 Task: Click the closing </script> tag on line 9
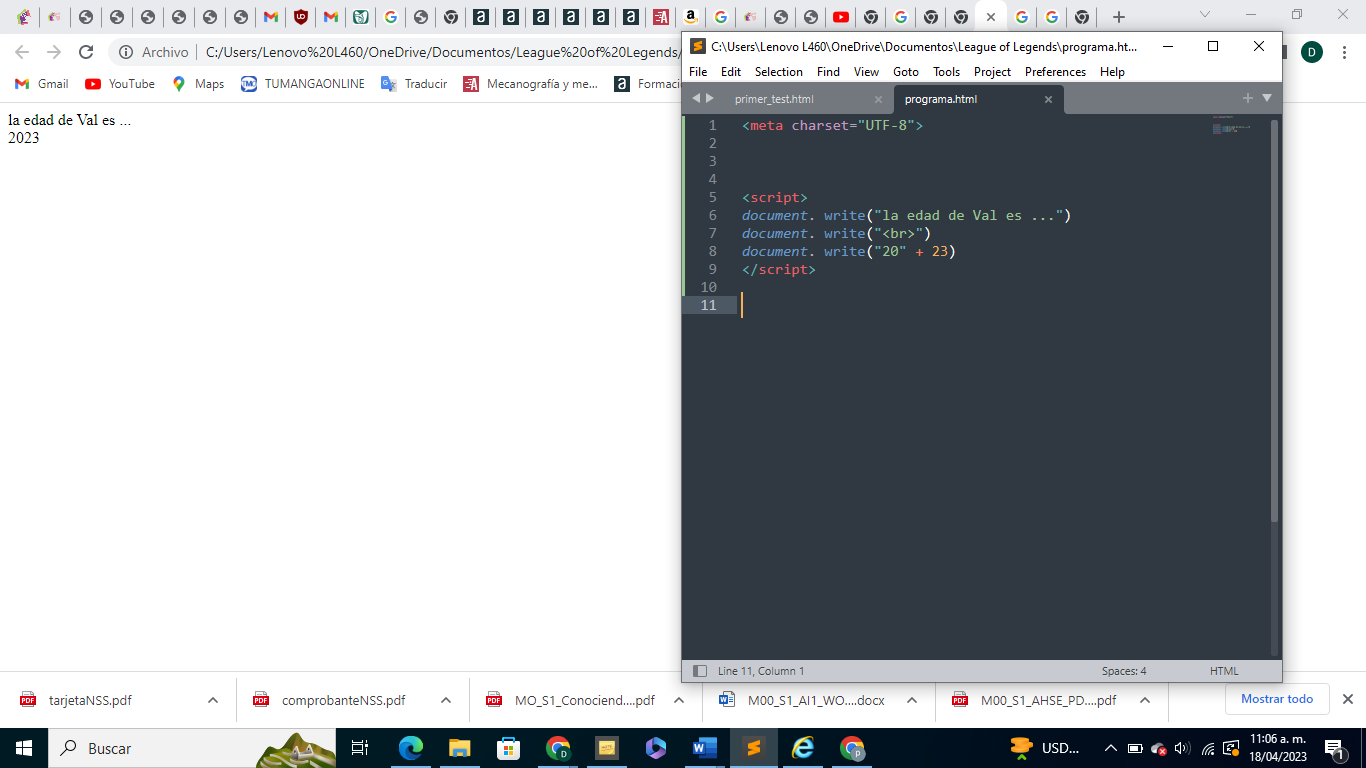779,269
